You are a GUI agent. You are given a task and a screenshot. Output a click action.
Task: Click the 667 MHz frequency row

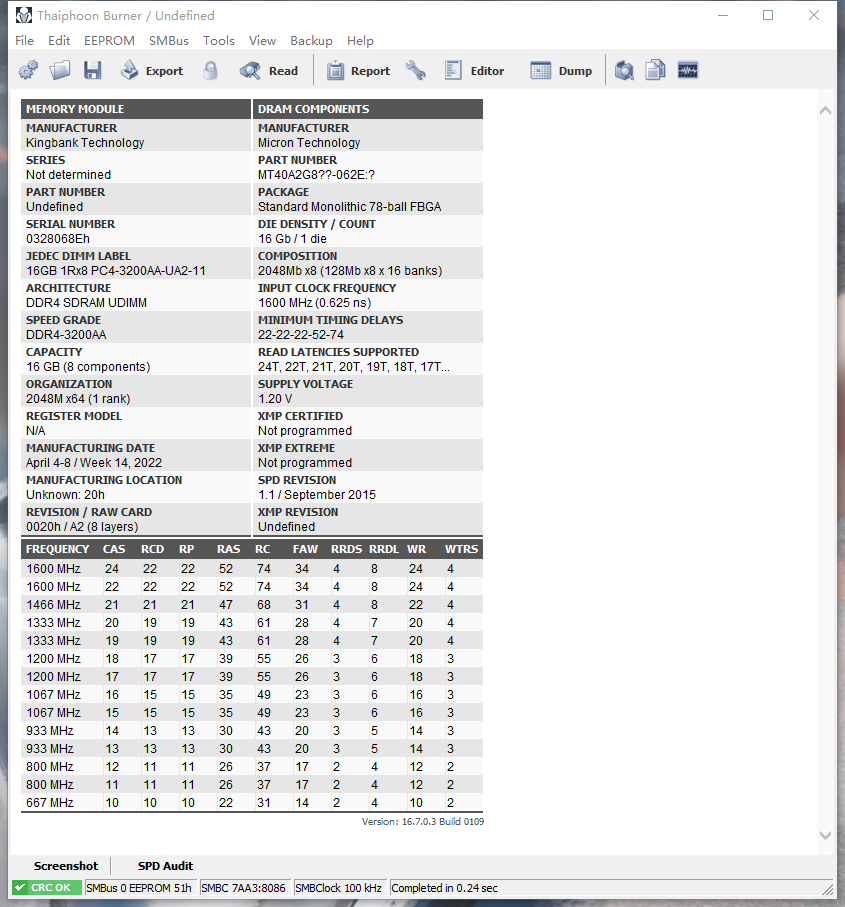[252, 802]
